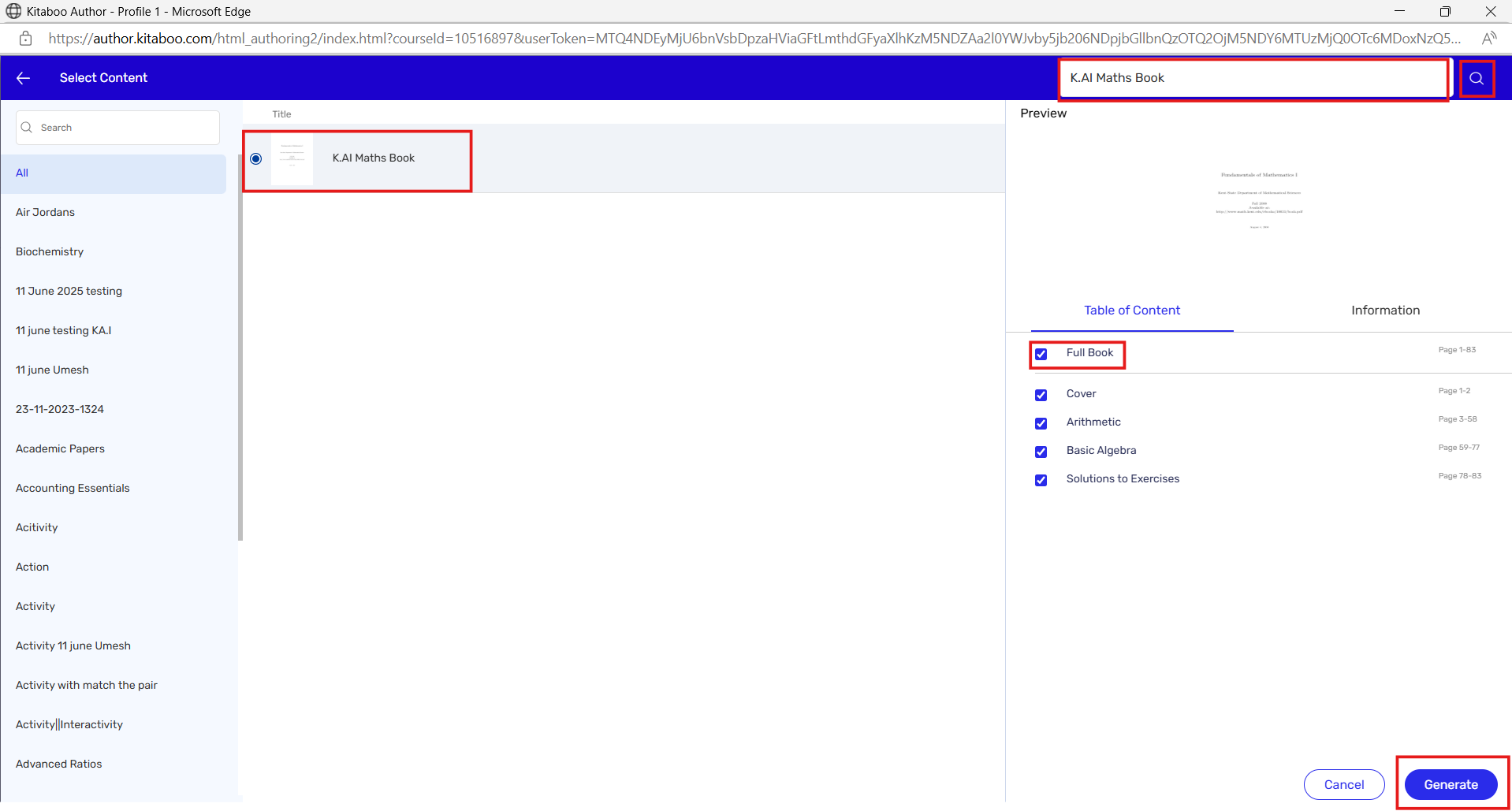
Task: Click the search magnifier icon in header
Action: [x=1477, y=78]
